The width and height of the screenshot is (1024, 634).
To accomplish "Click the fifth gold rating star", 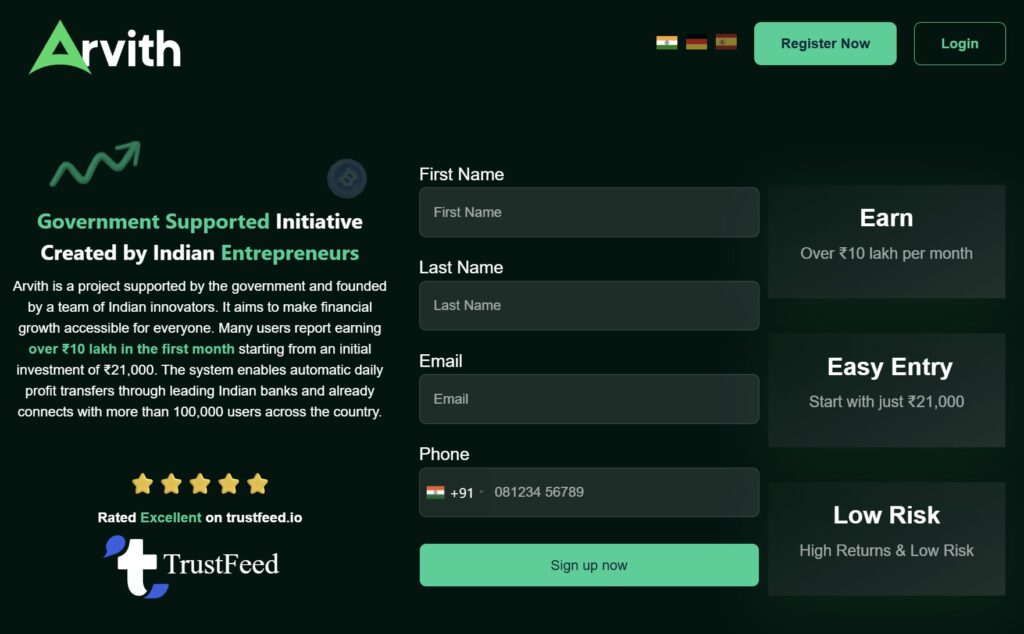I will tap(257, 483).
